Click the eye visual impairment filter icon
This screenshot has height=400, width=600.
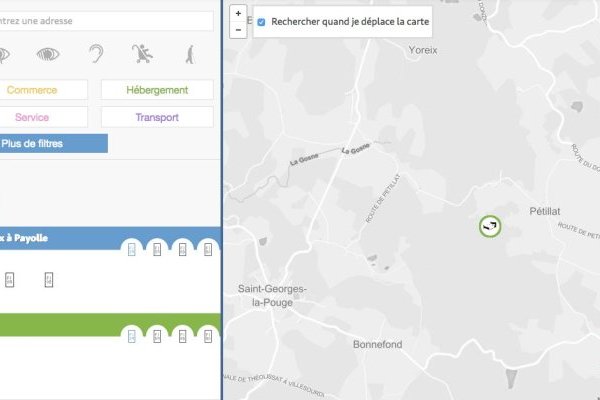49,54
